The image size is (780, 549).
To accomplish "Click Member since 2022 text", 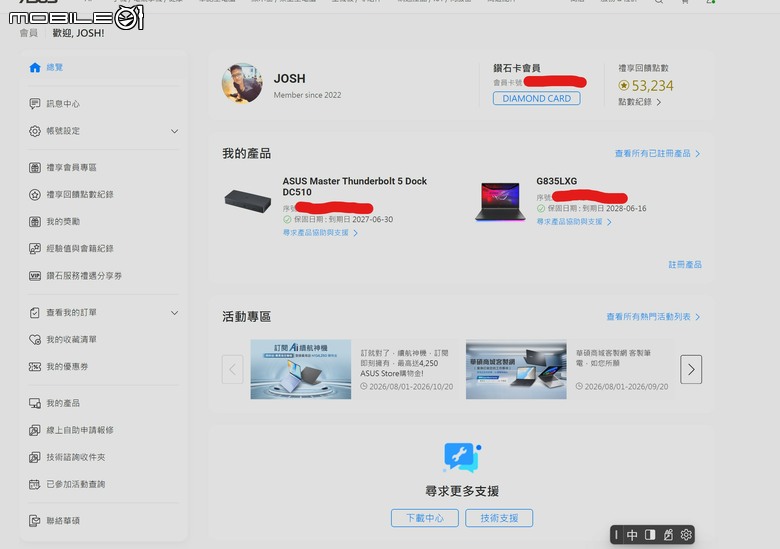I will click(x=307, y=95).
